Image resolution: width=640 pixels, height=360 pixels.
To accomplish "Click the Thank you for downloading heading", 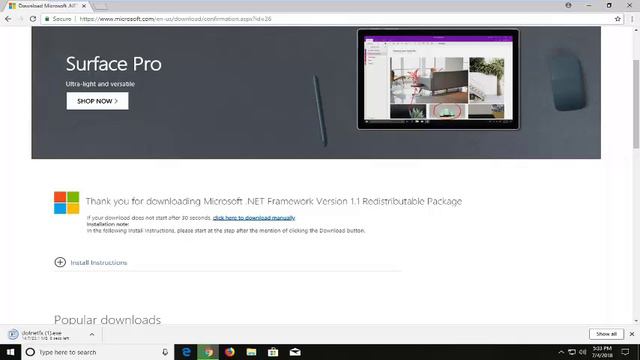I will point(274,201).
